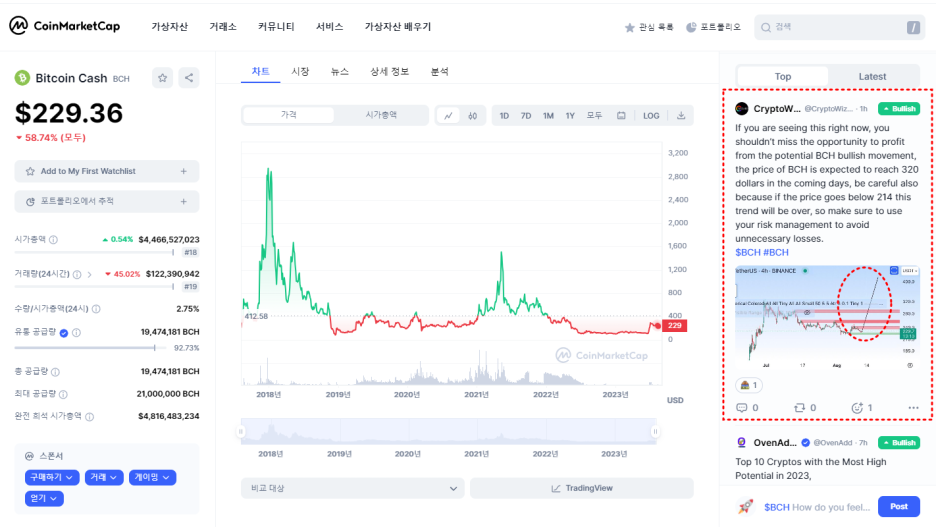The width and height of the screenshot is (936, 527).
Task: Toggle LOG scale on chart
Action: tap(651, 116)
